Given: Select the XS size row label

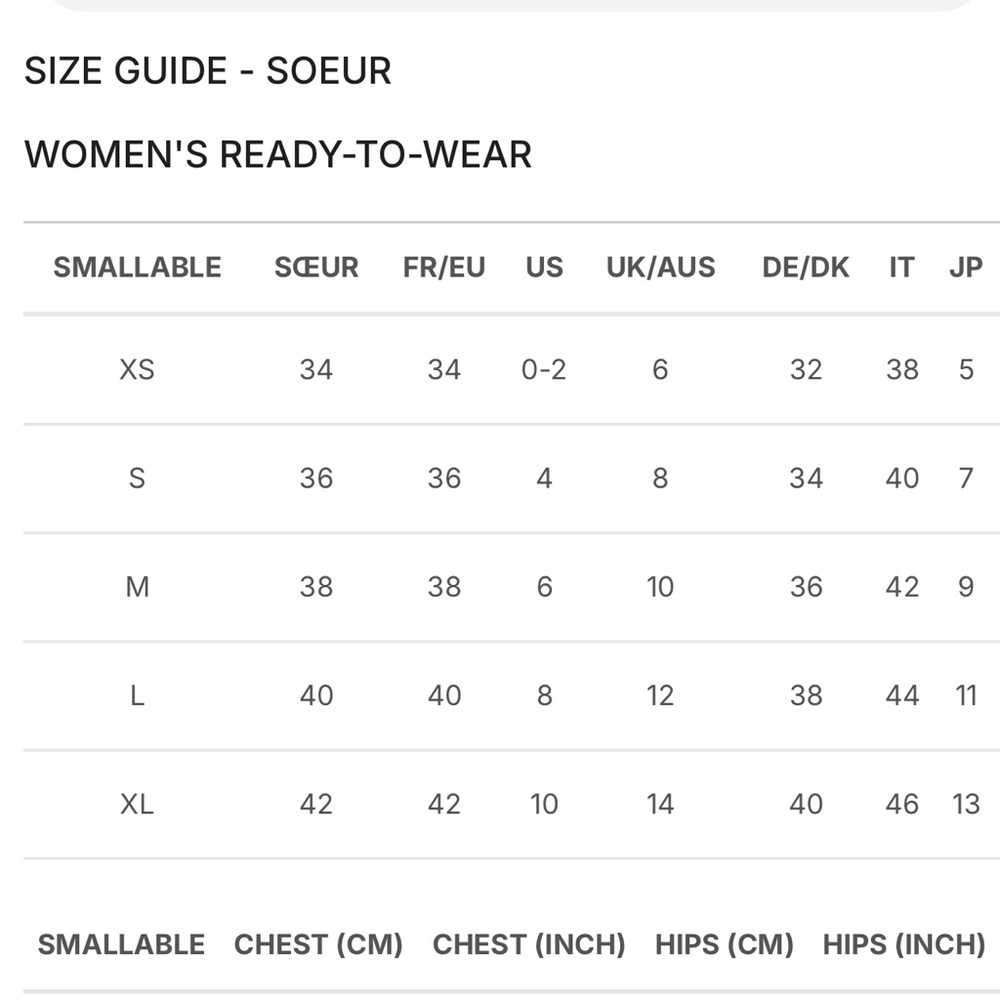Looking at the screenshot, I should point(137,370).
